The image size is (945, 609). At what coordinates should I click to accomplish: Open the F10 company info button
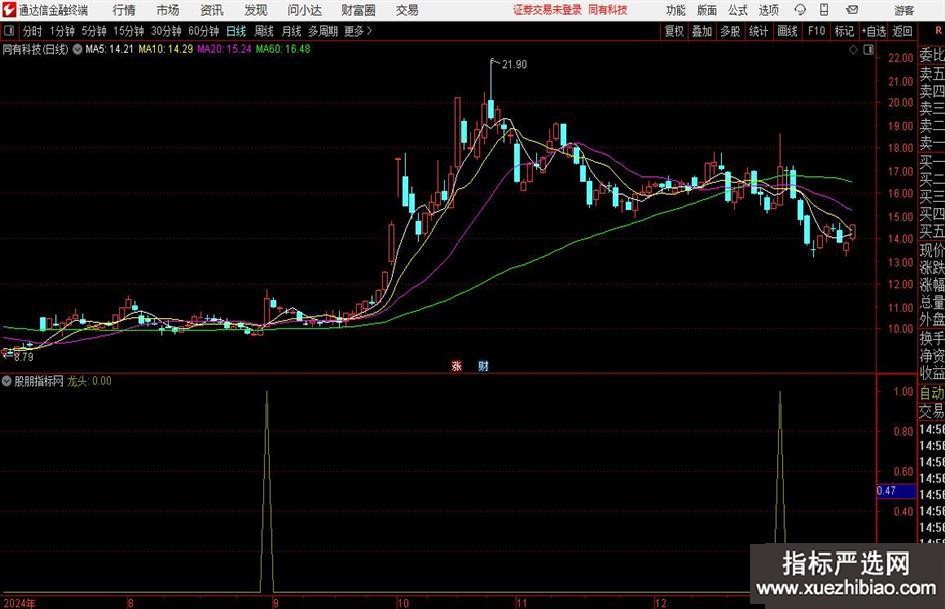pos(816,31)
